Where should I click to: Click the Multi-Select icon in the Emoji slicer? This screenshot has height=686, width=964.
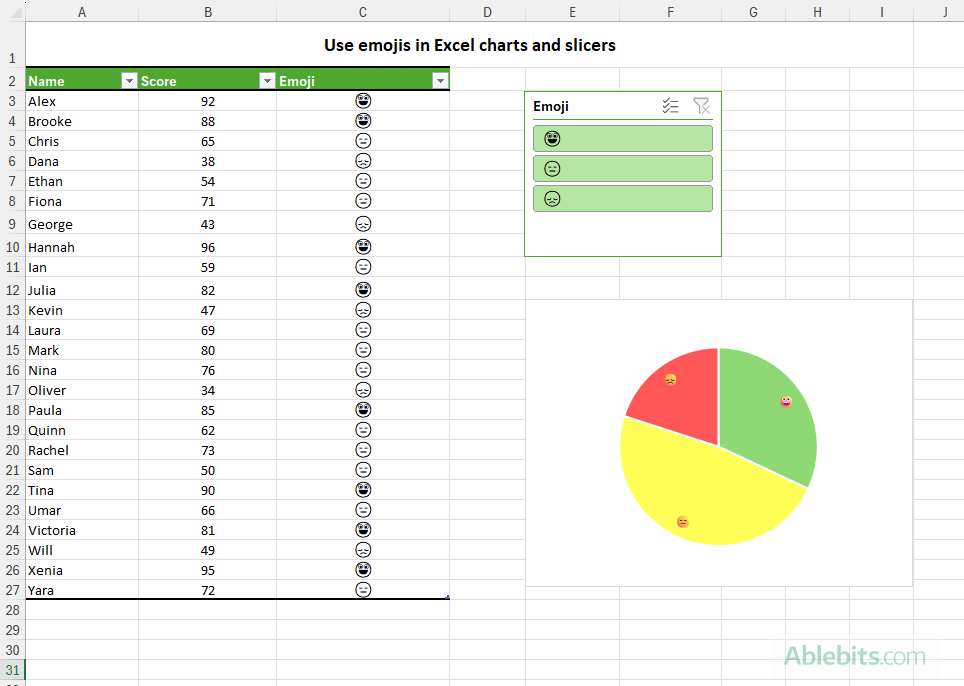tap(670, 106)
